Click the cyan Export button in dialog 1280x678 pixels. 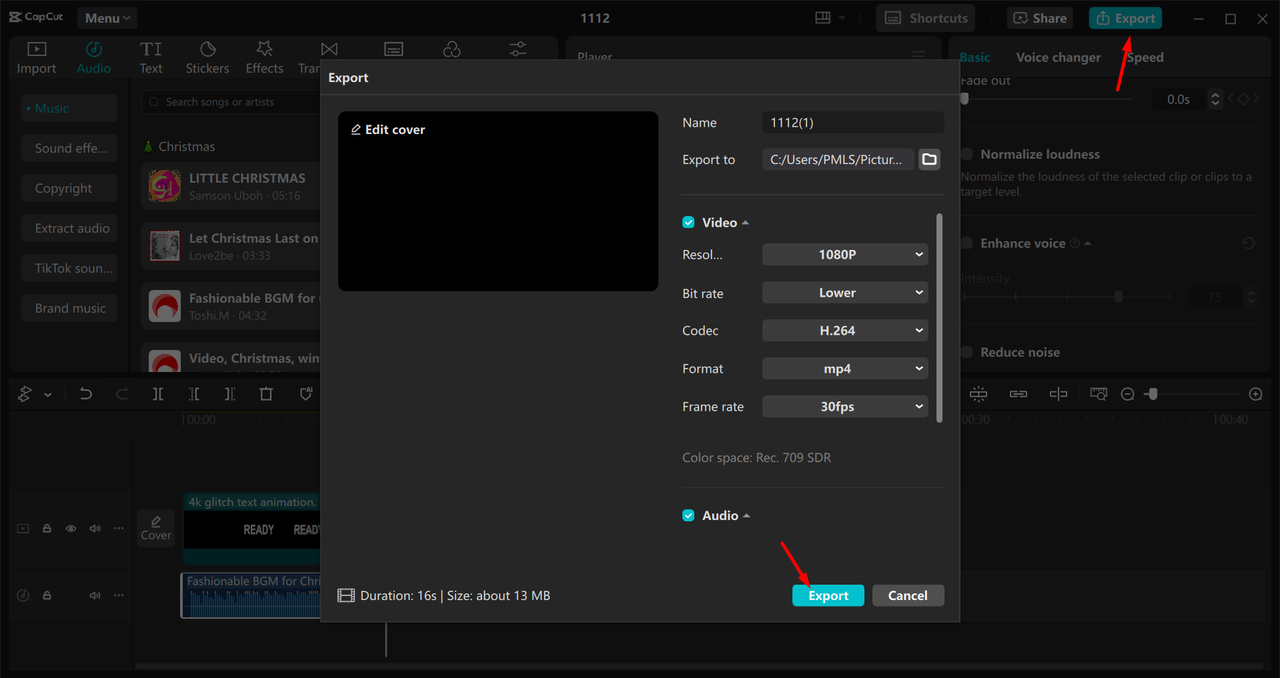coord(828,595)
